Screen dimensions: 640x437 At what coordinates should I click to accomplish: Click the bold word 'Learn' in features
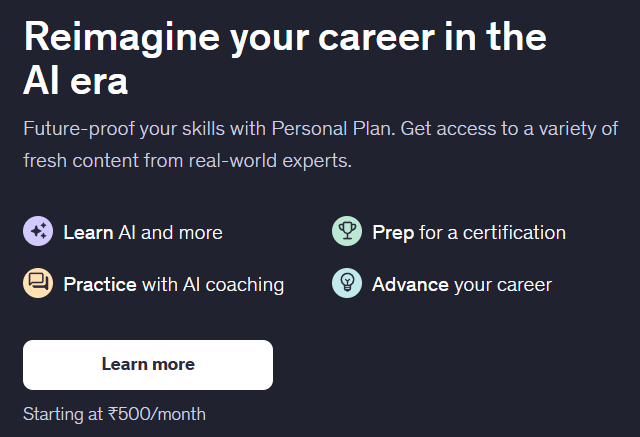coord(88,233)
